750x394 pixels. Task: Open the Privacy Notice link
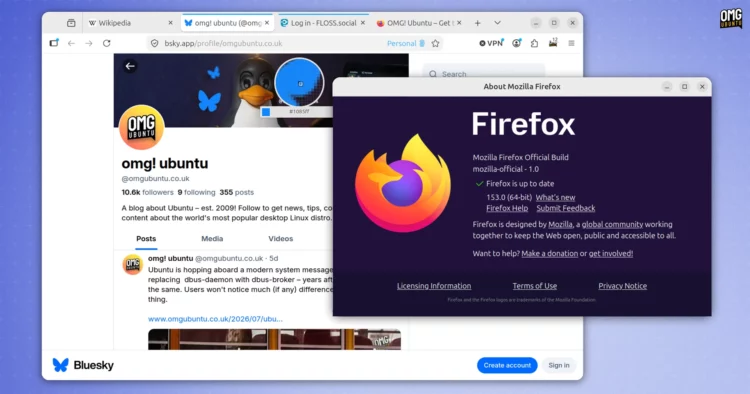pos(622,286)
